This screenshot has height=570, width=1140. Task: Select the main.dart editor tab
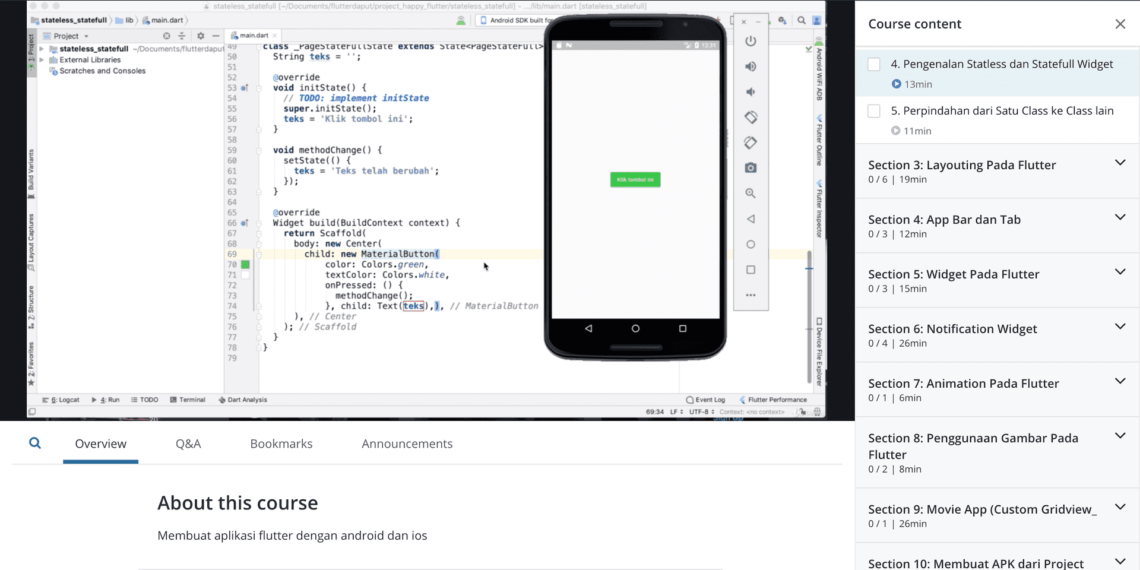(252, 35)
